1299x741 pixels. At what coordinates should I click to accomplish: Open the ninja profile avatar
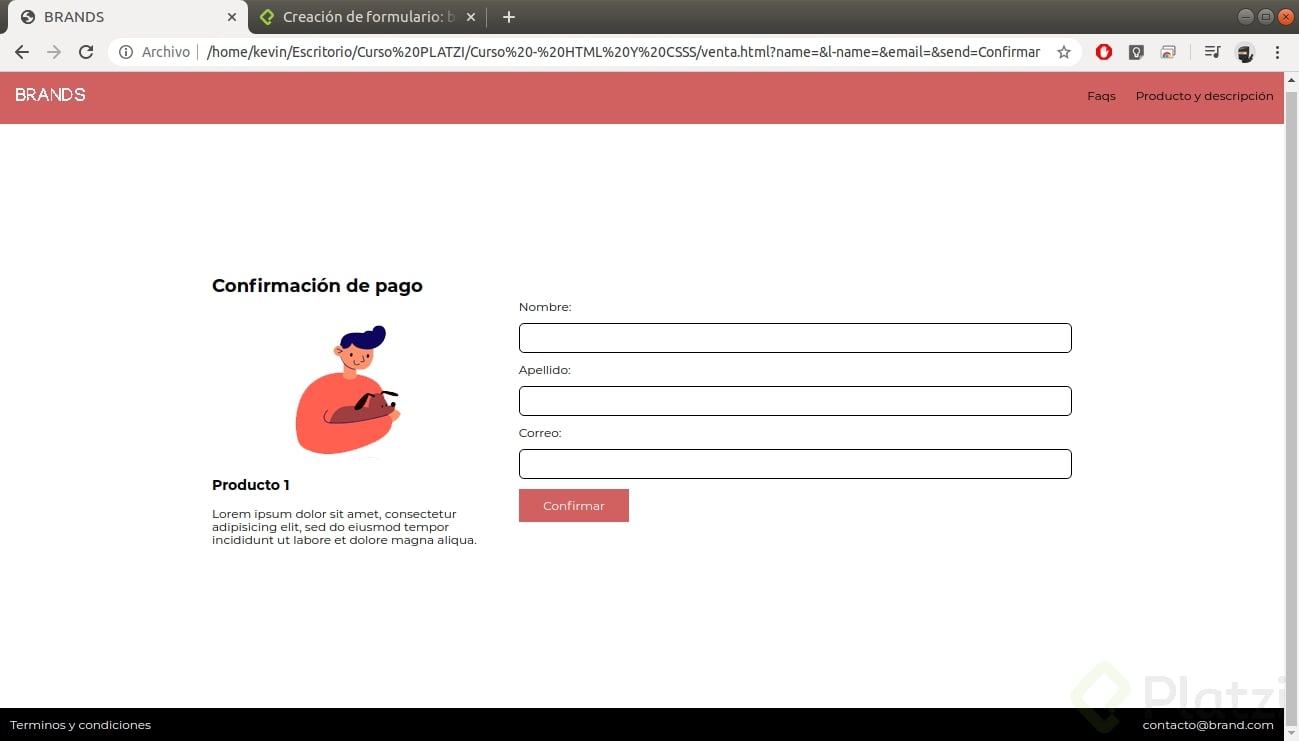coord(1245,52)
